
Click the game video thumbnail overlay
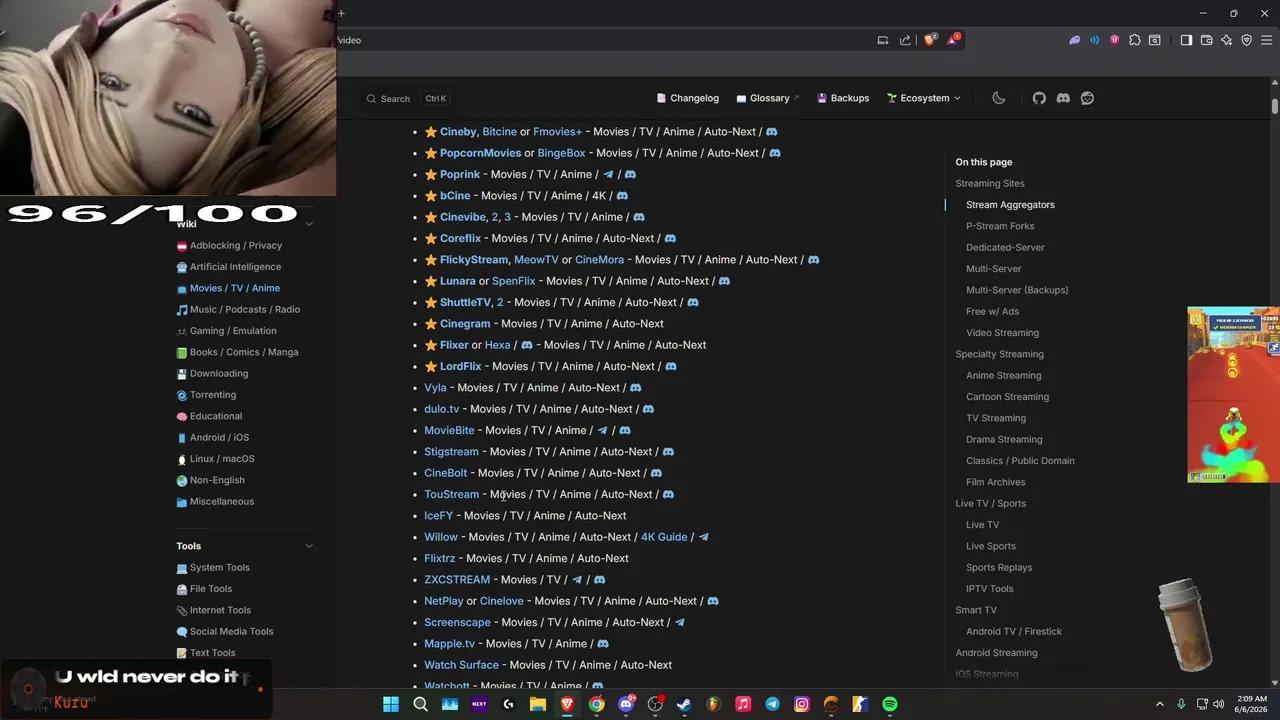point(1233,395)
